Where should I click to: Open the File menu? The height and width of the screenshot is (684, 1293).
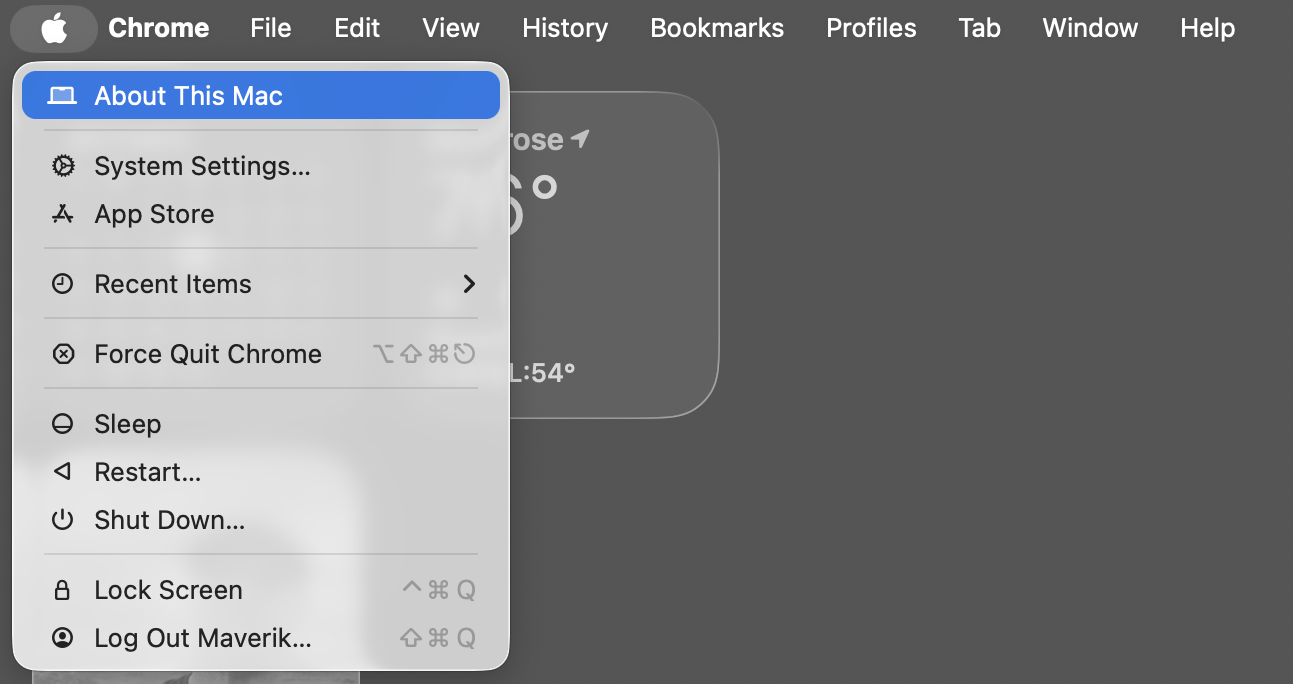point(271,28)
